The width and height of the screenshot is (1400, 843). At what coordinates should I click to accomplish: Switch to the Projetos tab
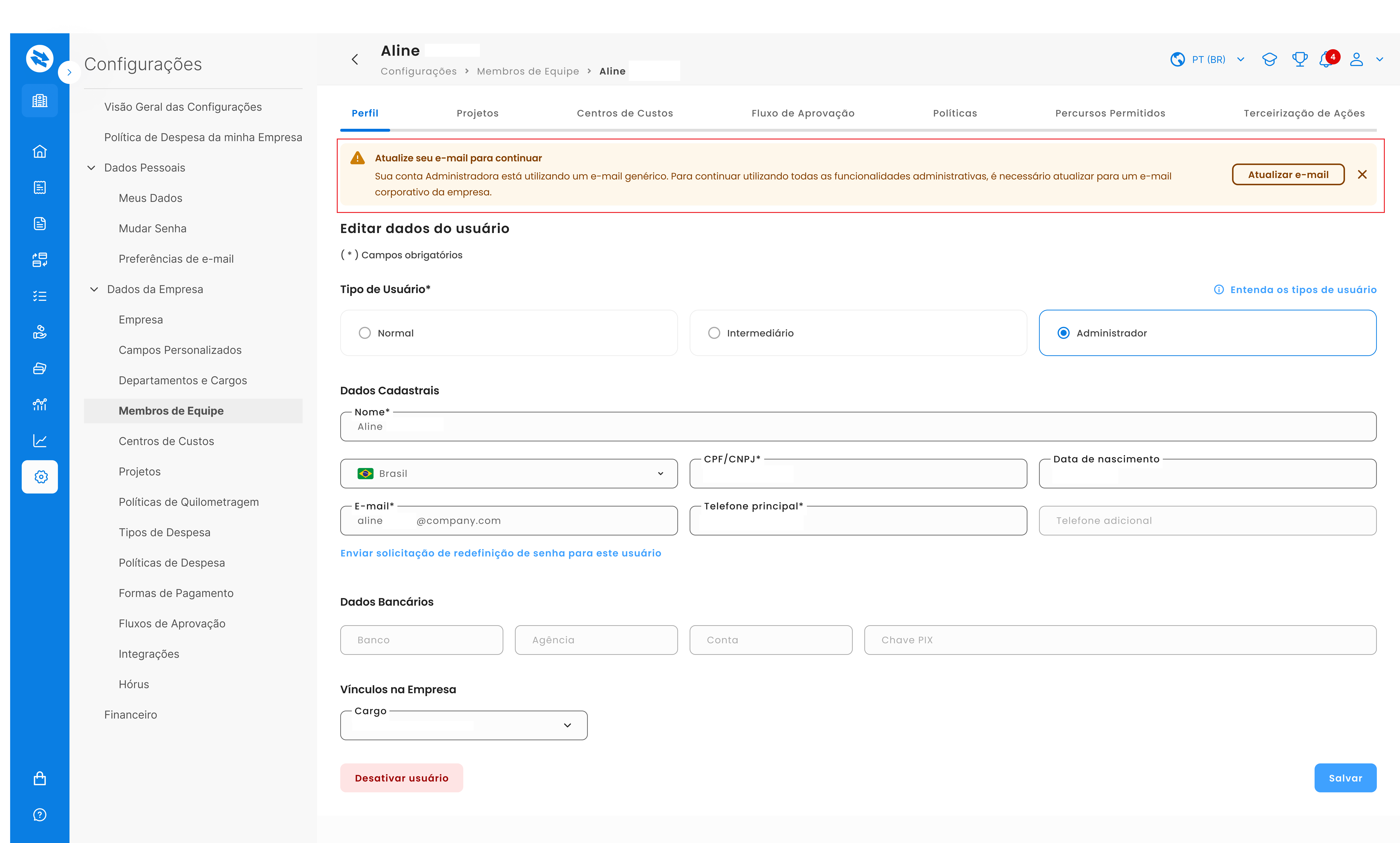tap(477, 113)
